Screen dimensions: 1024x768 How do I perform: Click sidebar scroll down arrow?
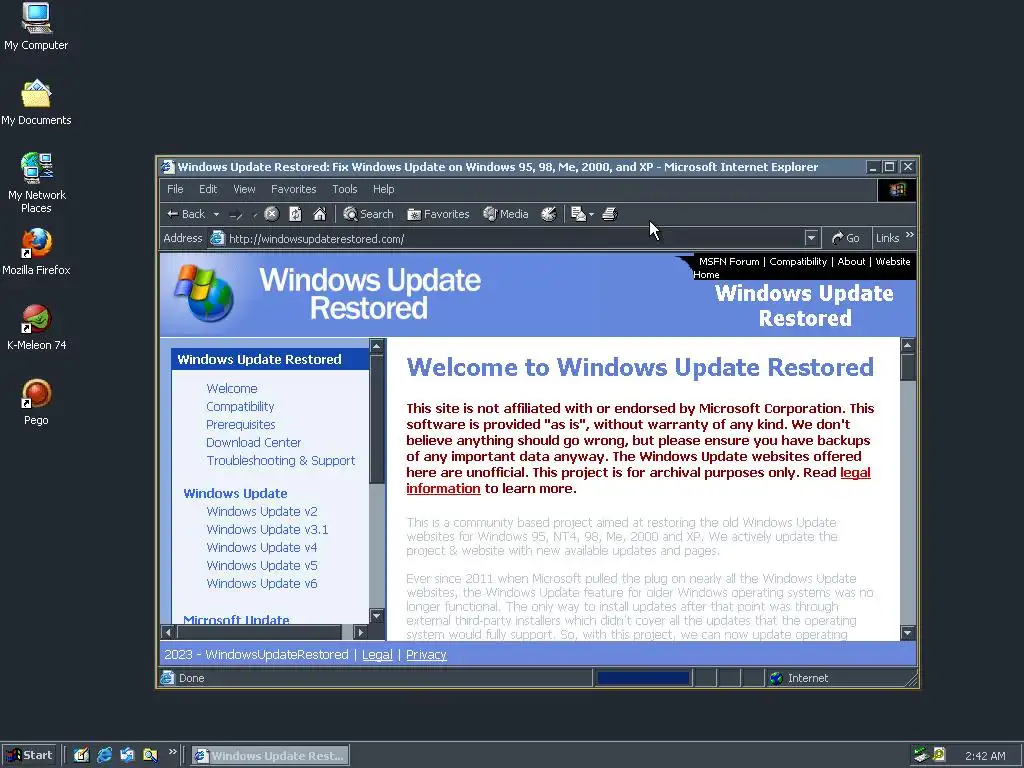click(x=377, y=615)
